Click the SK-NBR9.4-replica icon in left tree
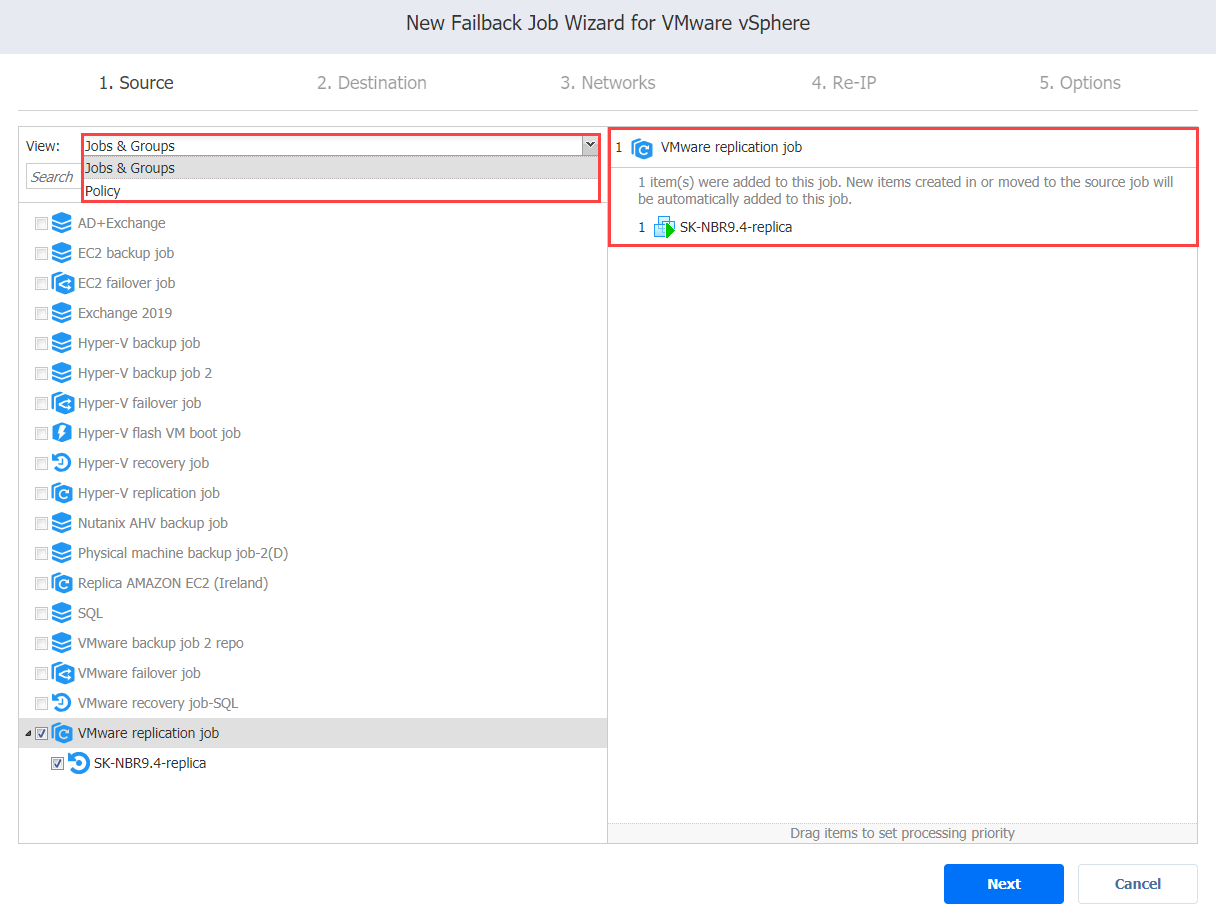The image size is (1216, 914). pyautogui.click(x=78, y=763)
